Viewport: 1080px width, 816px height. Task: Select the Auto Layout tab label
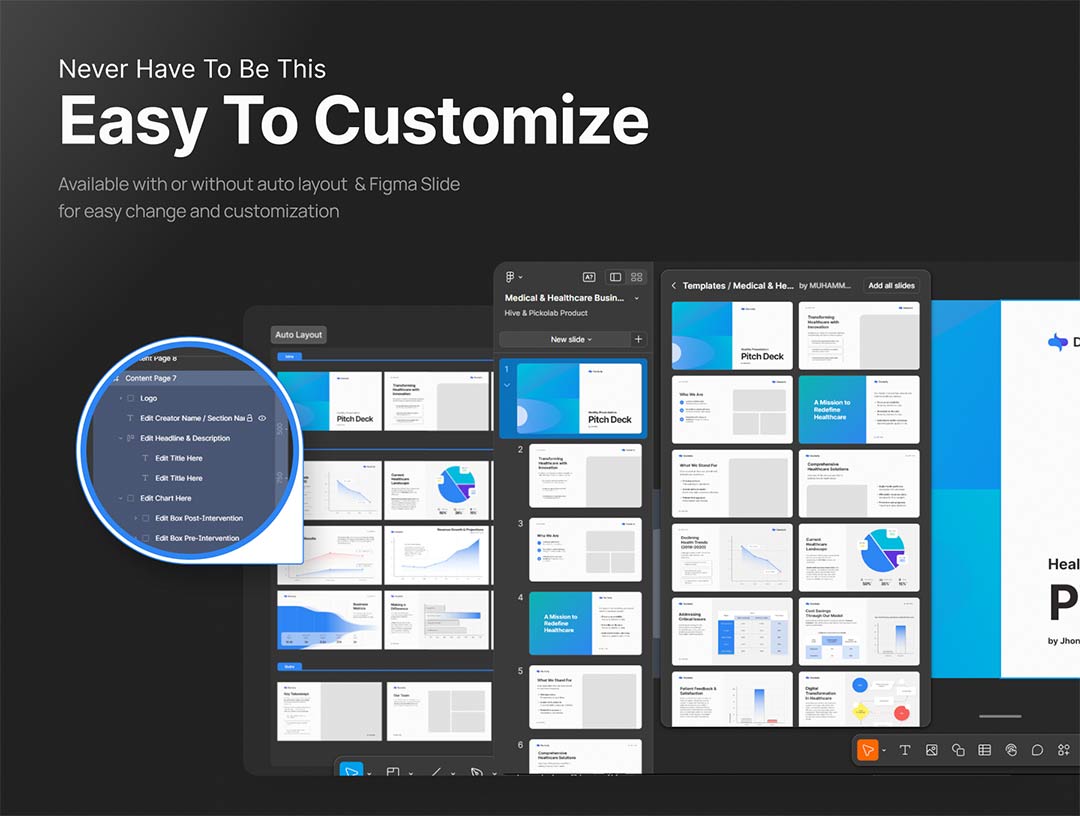point(299,335)
